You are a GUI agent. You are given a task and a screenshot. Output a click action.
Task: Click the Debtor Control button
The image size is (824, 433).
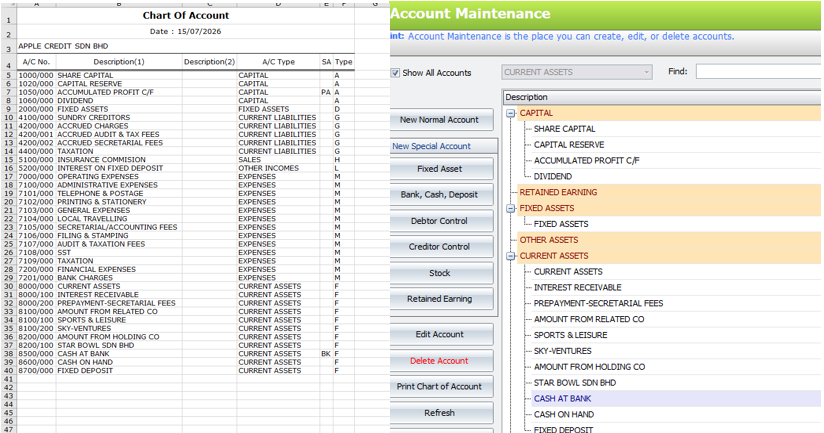click(x=439, y=221)
